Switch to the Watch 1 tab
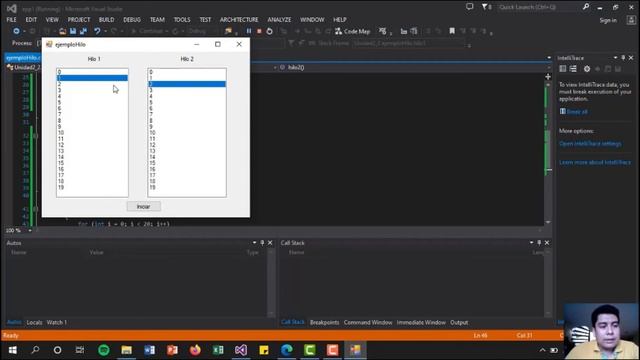The height and width of the screenshot is (360, 640). click(57, 322)
